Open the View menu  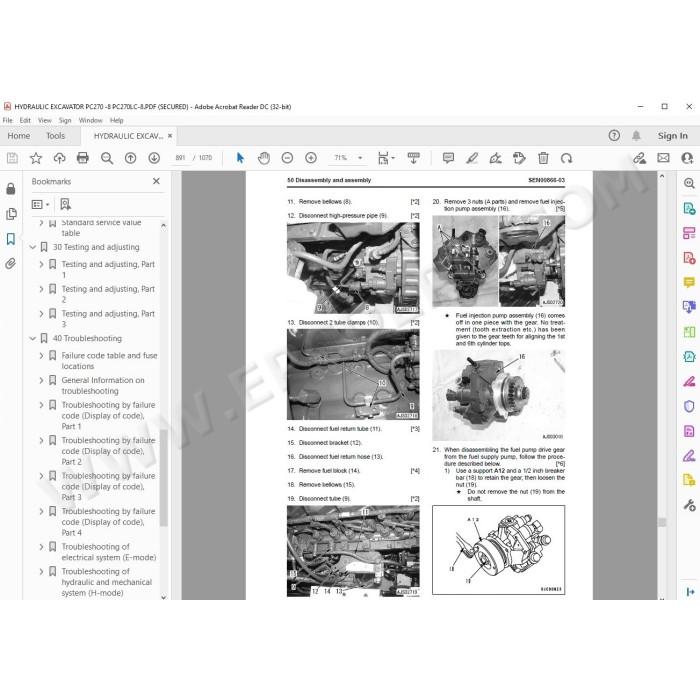45,121
